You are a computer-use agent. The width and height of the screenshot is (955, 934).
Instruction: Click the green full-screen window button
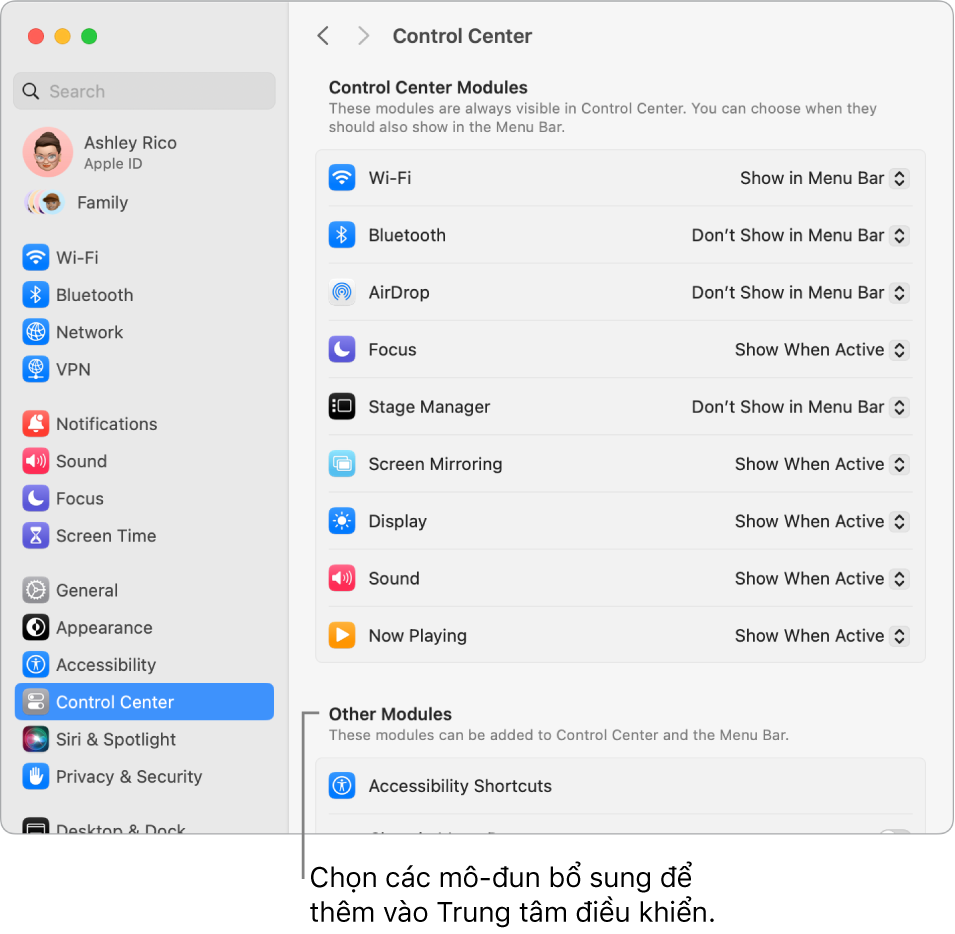[89, 36]
